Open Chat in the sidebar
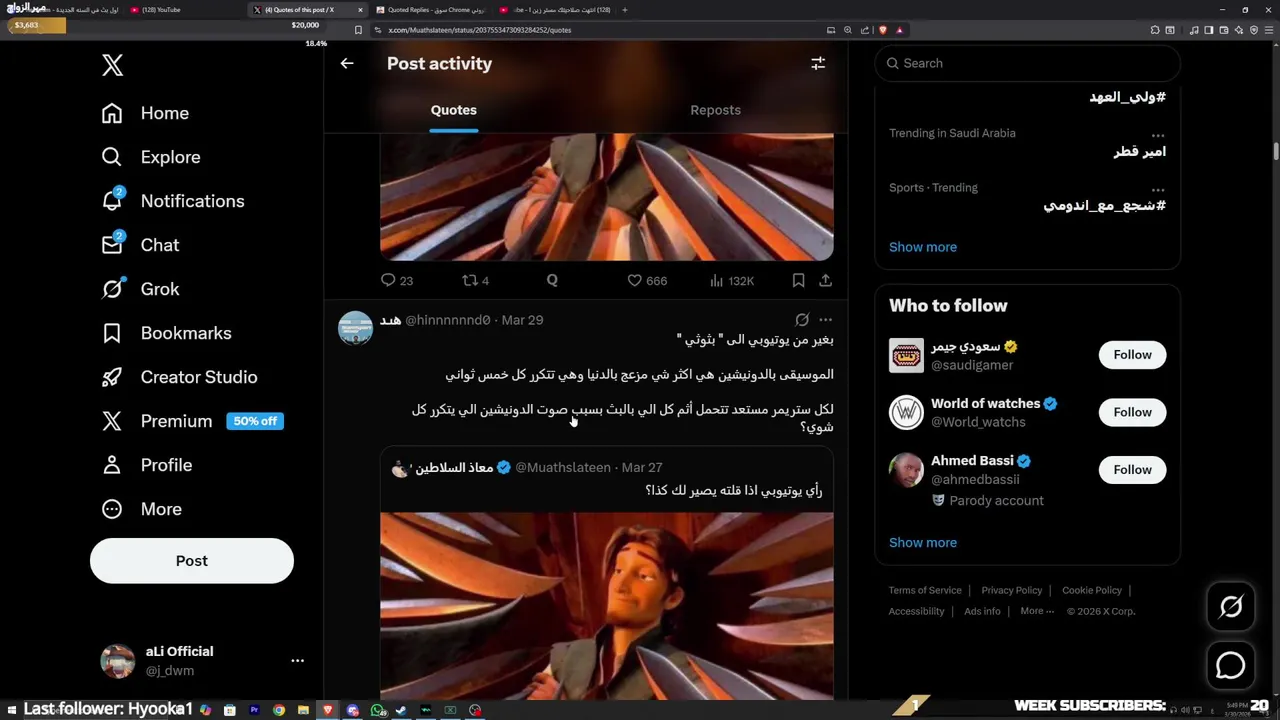The width and height of the screenshot is (1280, 720). click(x=140, y=245)
